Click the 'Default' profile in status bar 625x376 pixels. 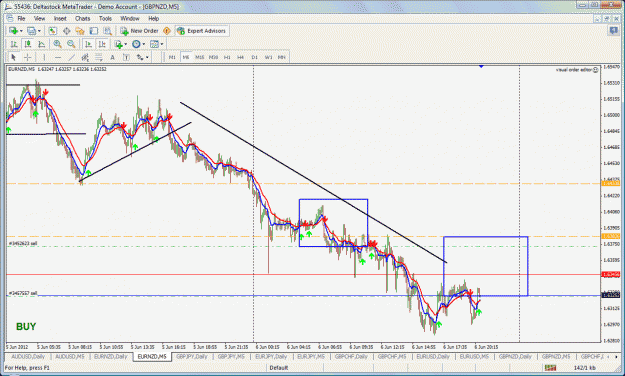pos(279,368)
